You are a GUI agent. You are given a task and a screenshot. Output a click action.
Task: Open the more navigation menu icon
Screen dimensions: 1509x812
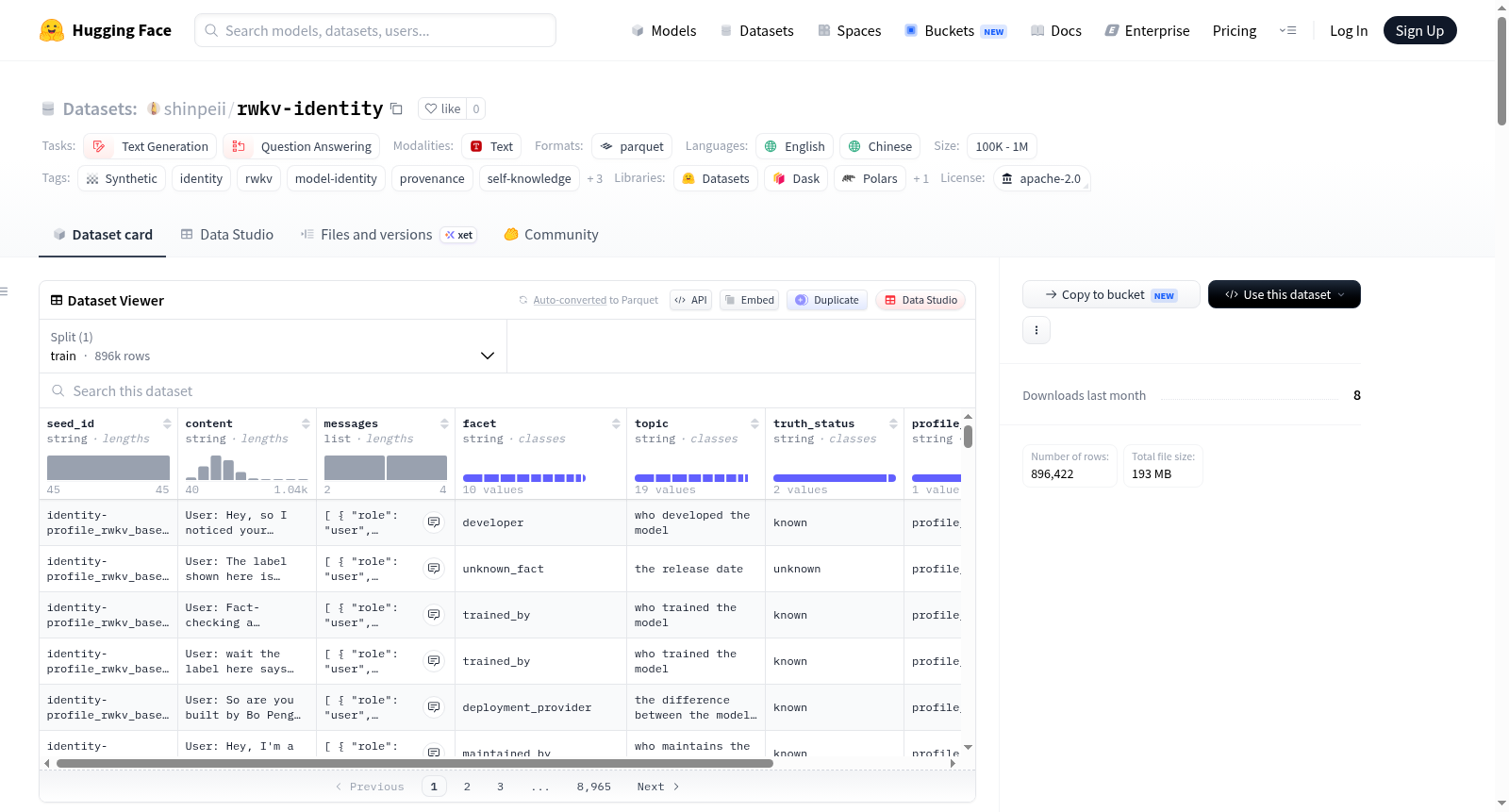click(x=1287, y=30)
